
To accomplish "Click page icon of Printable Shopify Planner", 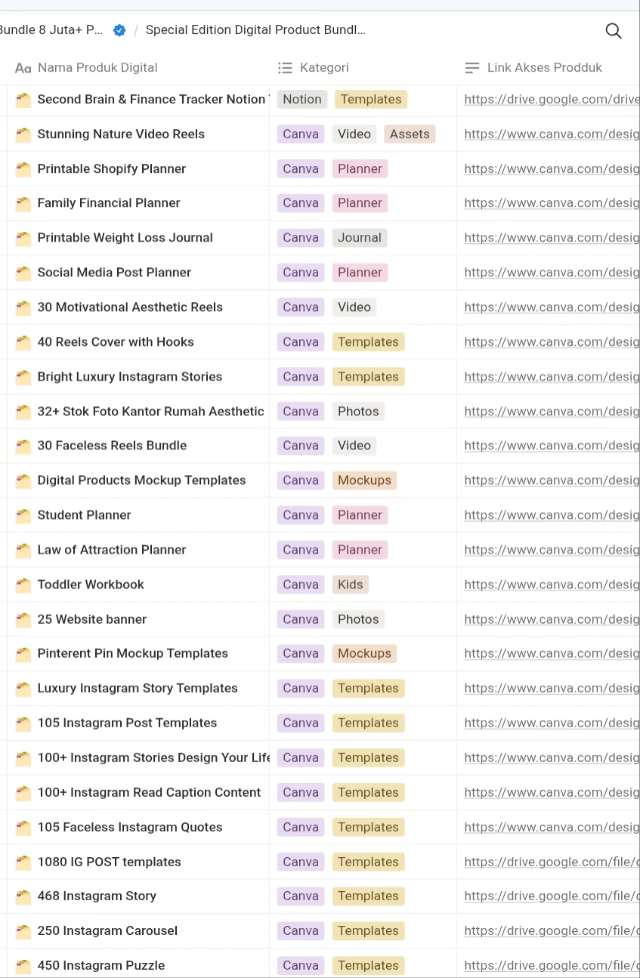I will pos(23,169).
